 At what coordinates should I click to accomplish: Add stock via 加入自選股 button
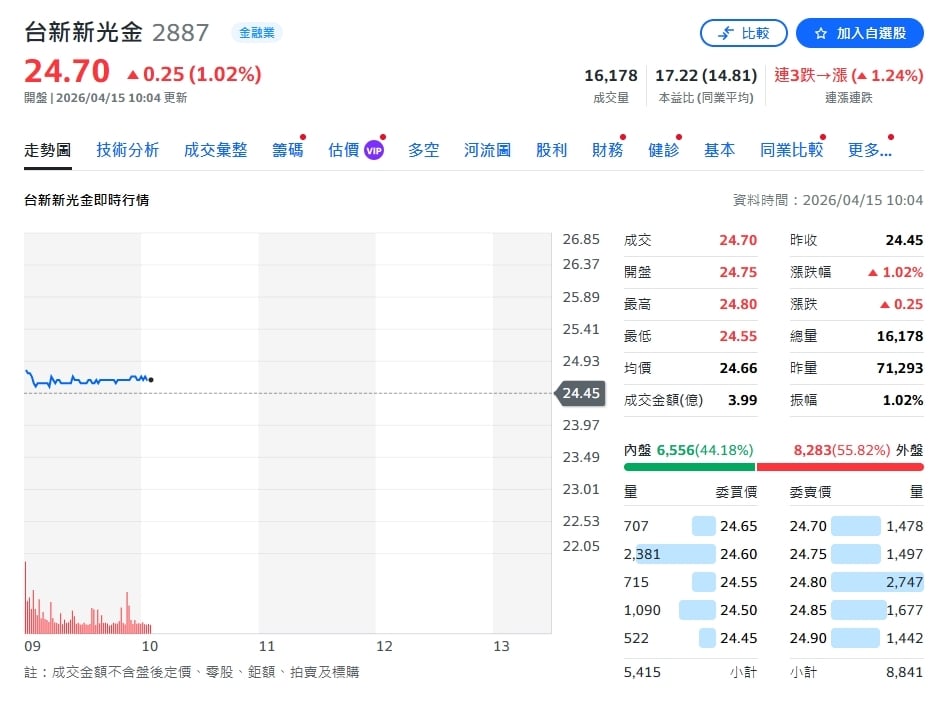[859, 33]
